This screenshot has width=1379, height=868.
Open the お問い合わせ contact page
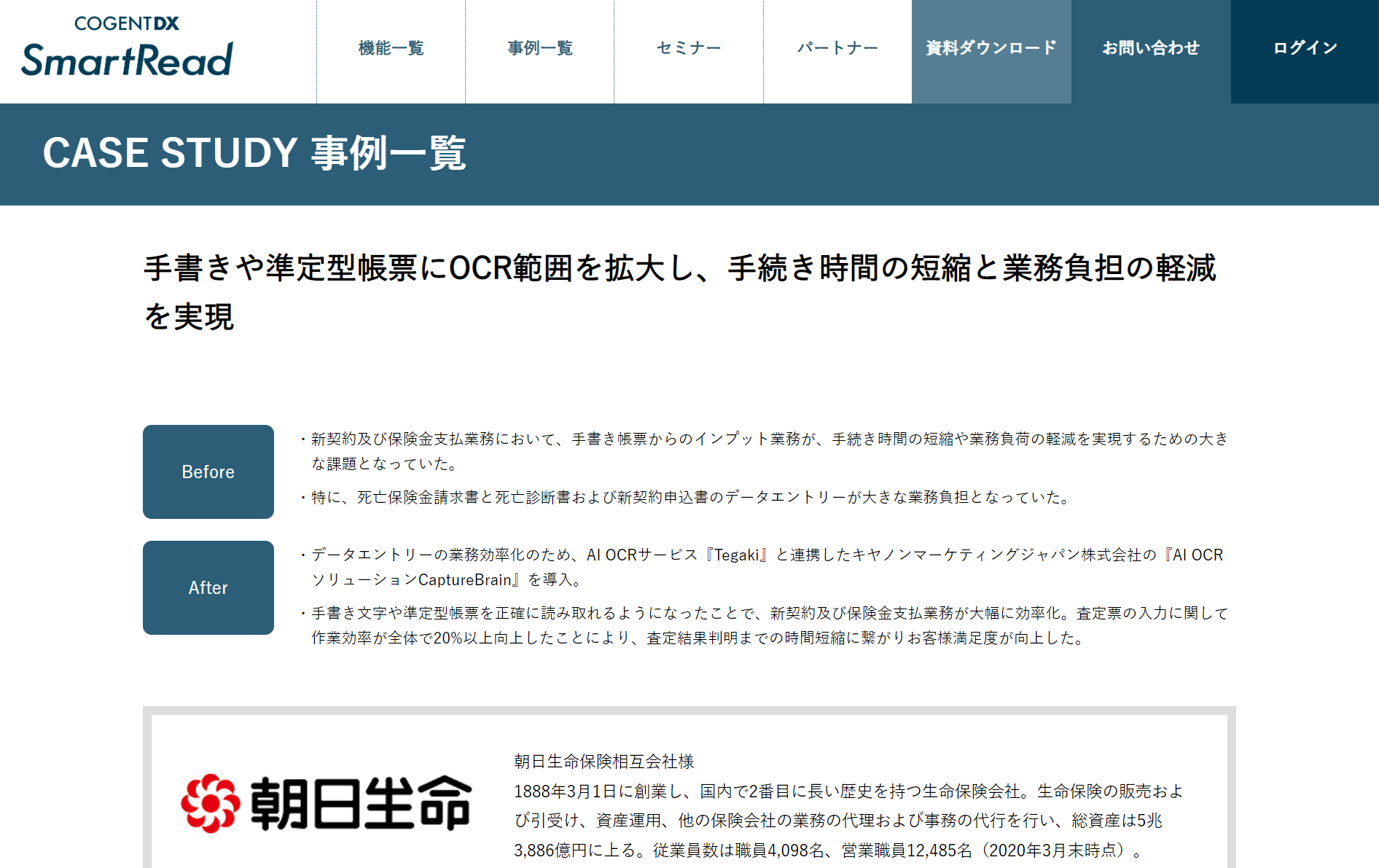pos(1150,49)
